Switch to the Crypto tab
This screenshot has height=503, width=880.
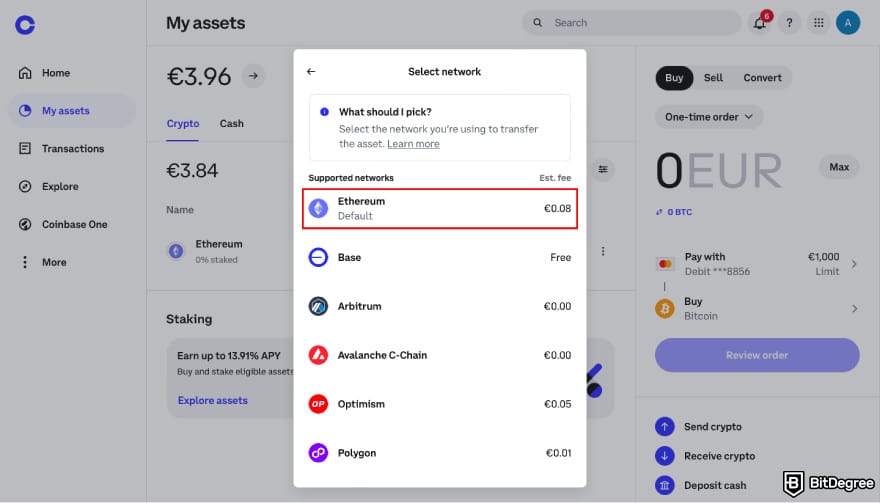point(183,124)
